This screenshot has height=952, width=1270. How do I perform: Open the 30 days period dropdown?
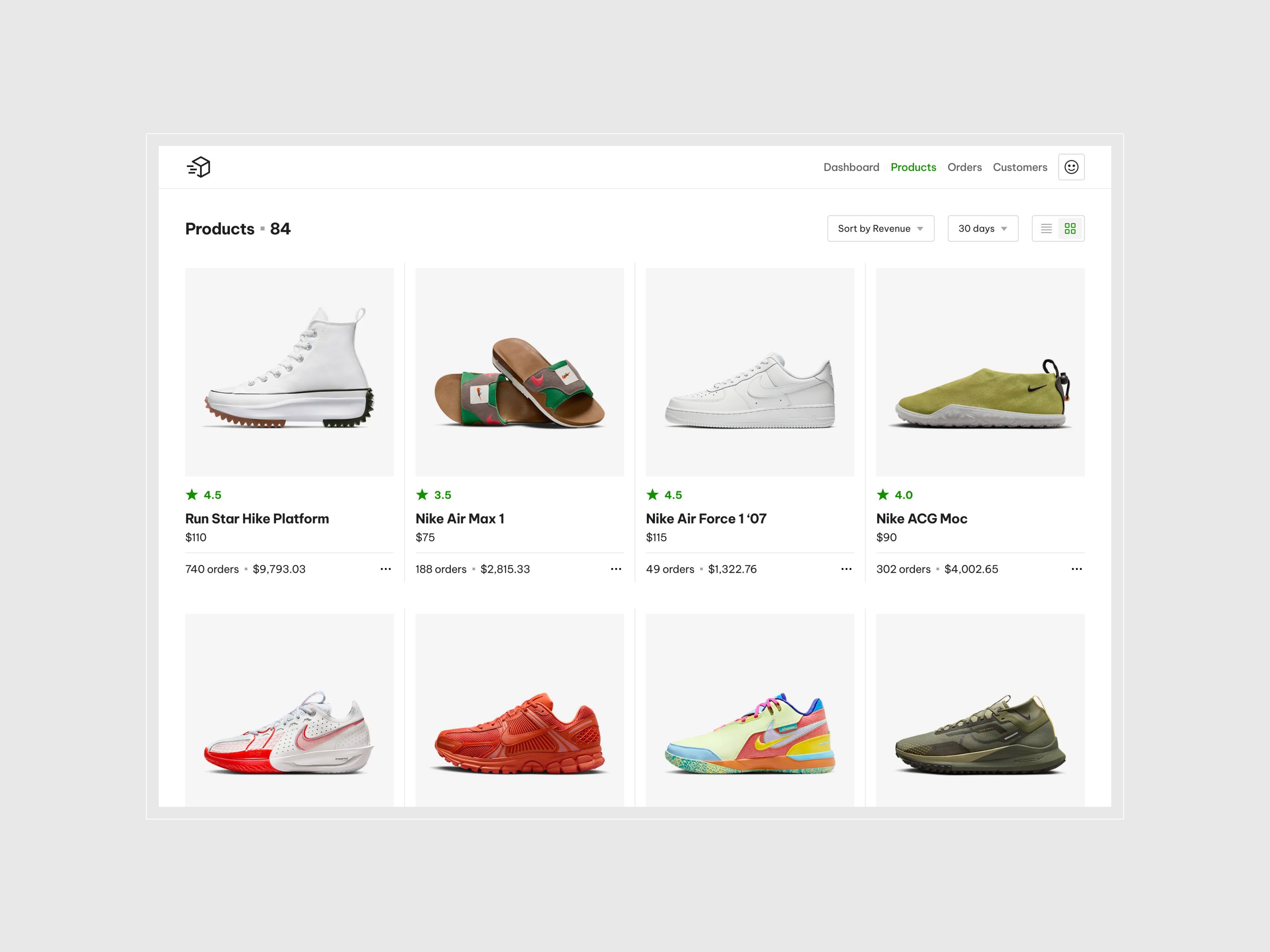point(983,228)
